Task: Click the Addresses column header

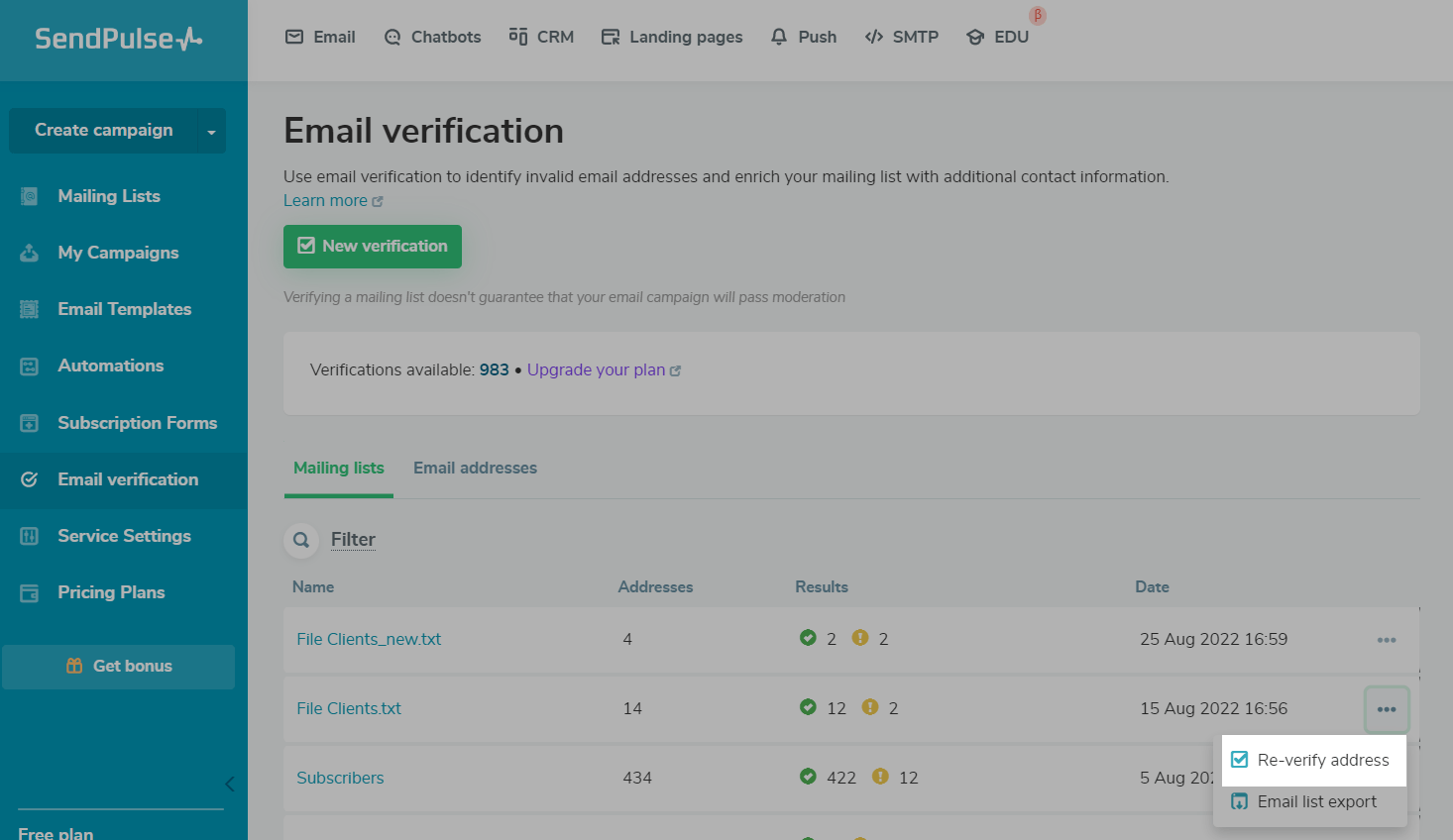Action: point(655,586)
